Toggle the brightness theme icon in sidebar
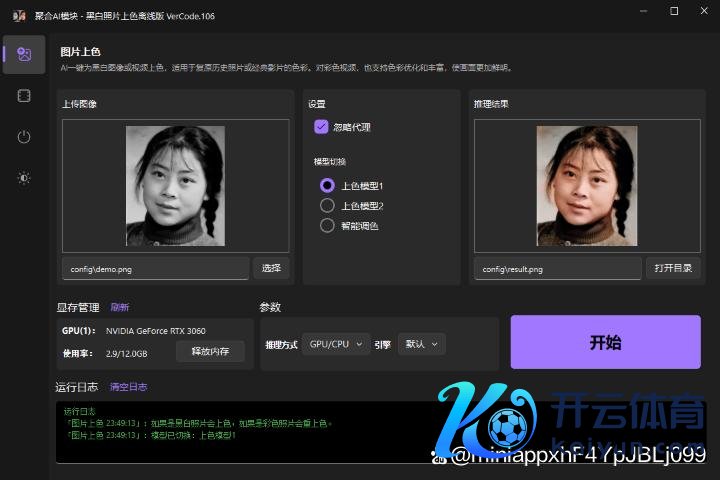Screen dimensions: 720x480 tap(24, 178)
